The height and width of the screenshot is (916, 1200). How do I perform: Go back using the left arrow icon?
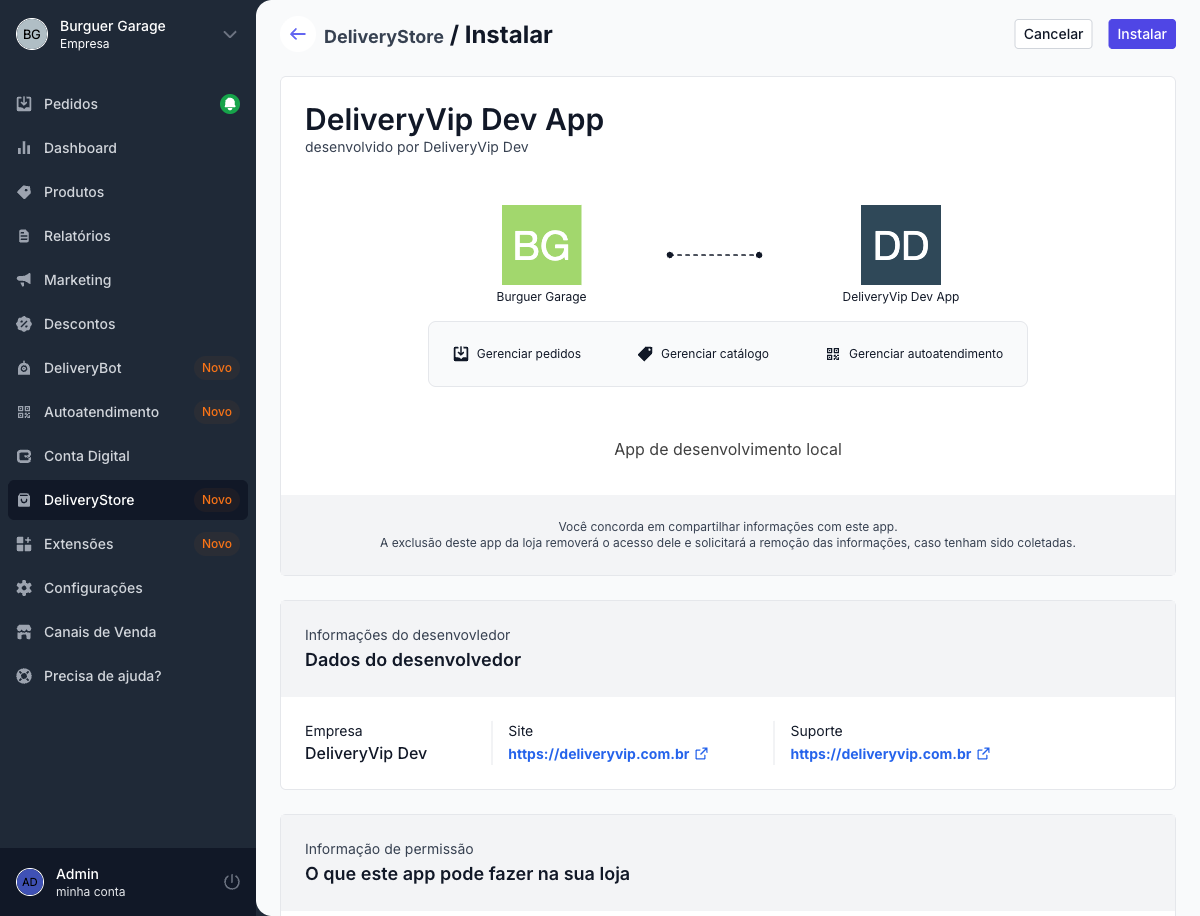pyautogui.click(x=298, y=34)
